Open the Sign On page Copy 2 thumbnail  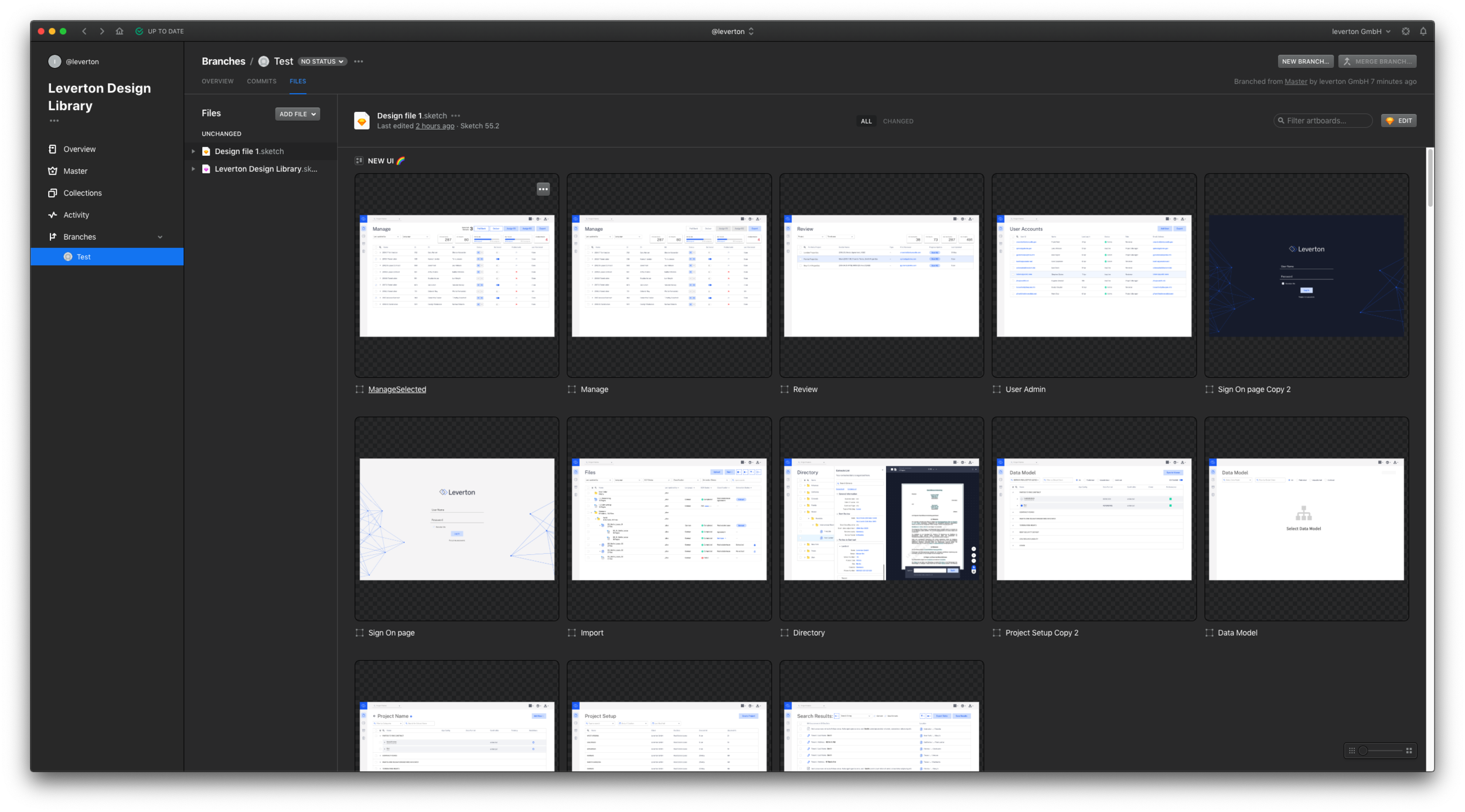(1306, 275)
